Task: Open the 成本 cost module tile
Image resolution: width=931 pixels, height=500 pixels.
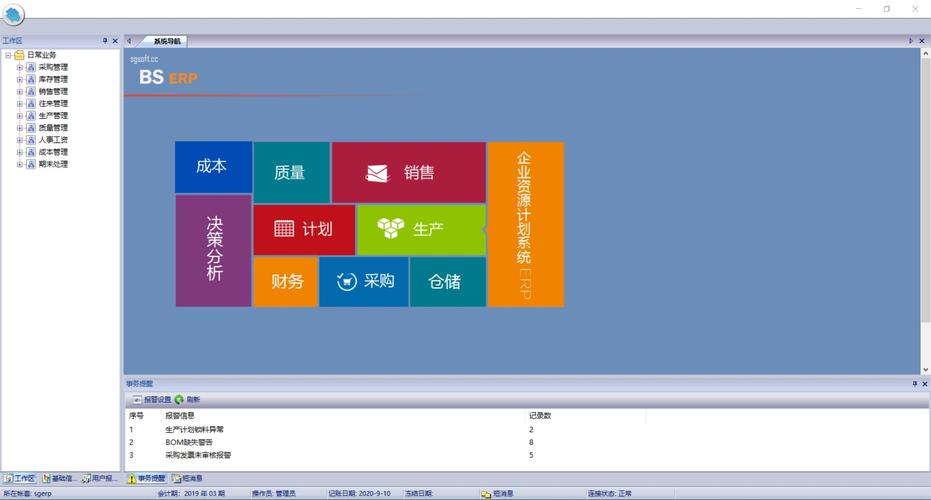Action: click(213, 167)
